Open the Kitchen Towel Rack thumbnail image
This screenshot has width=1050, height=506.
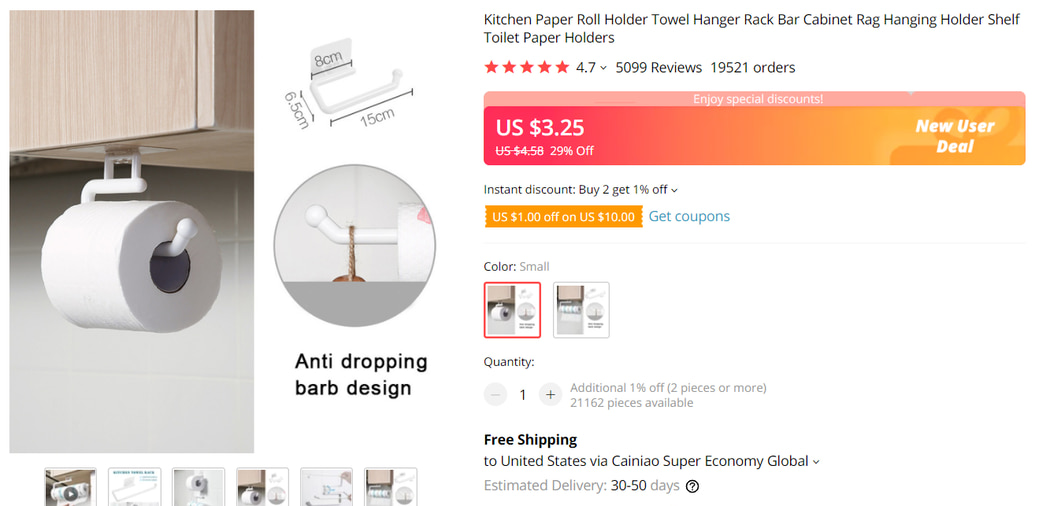click(x=134, y=488)
